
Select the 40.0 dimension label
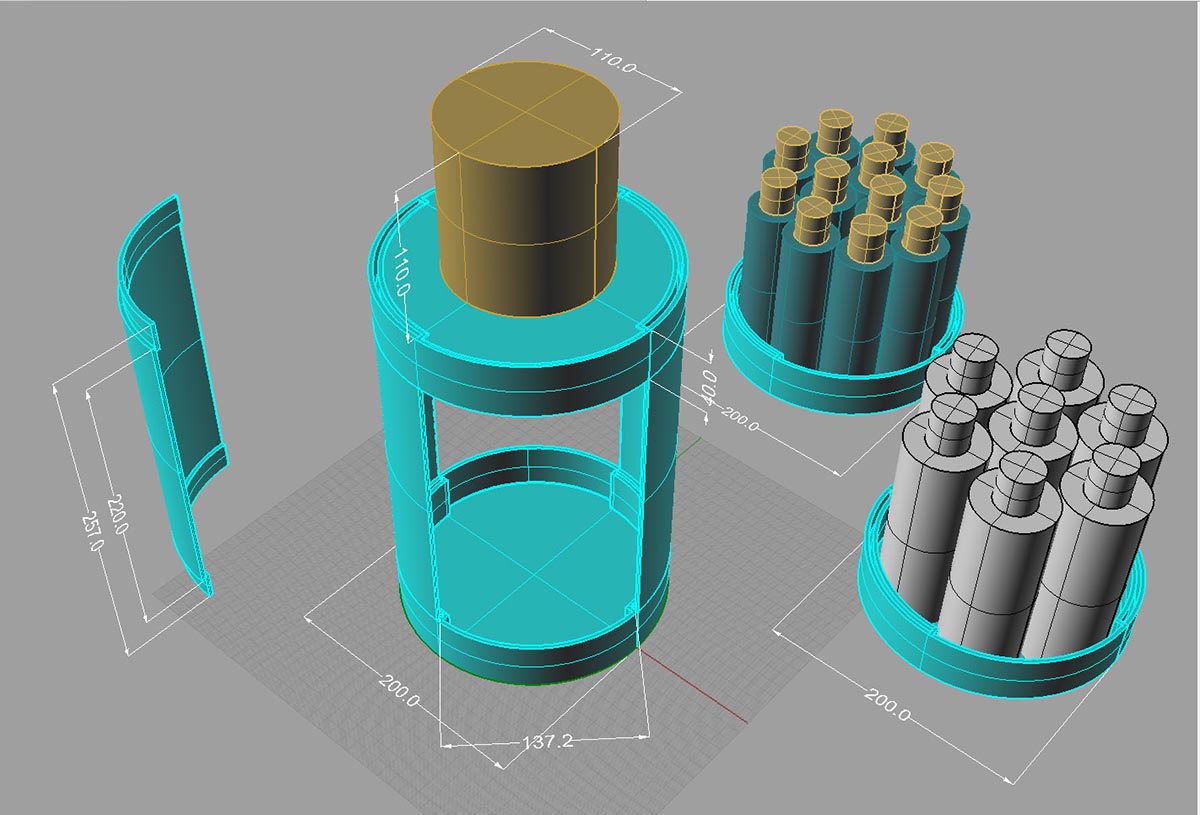coord(708,388)
